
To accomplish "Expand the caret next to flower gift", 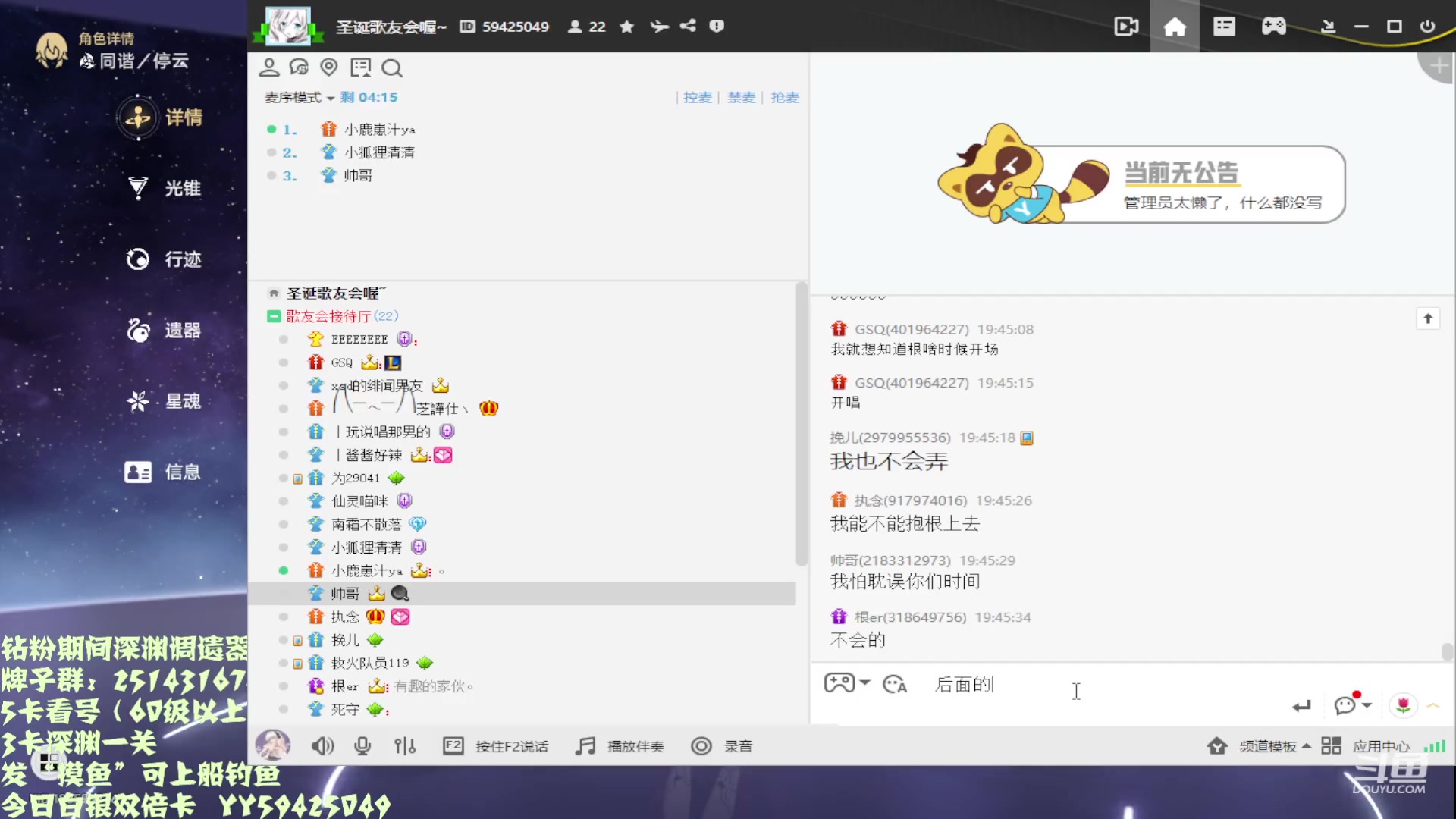I will pyautogui.click(x=1432, y=705).
